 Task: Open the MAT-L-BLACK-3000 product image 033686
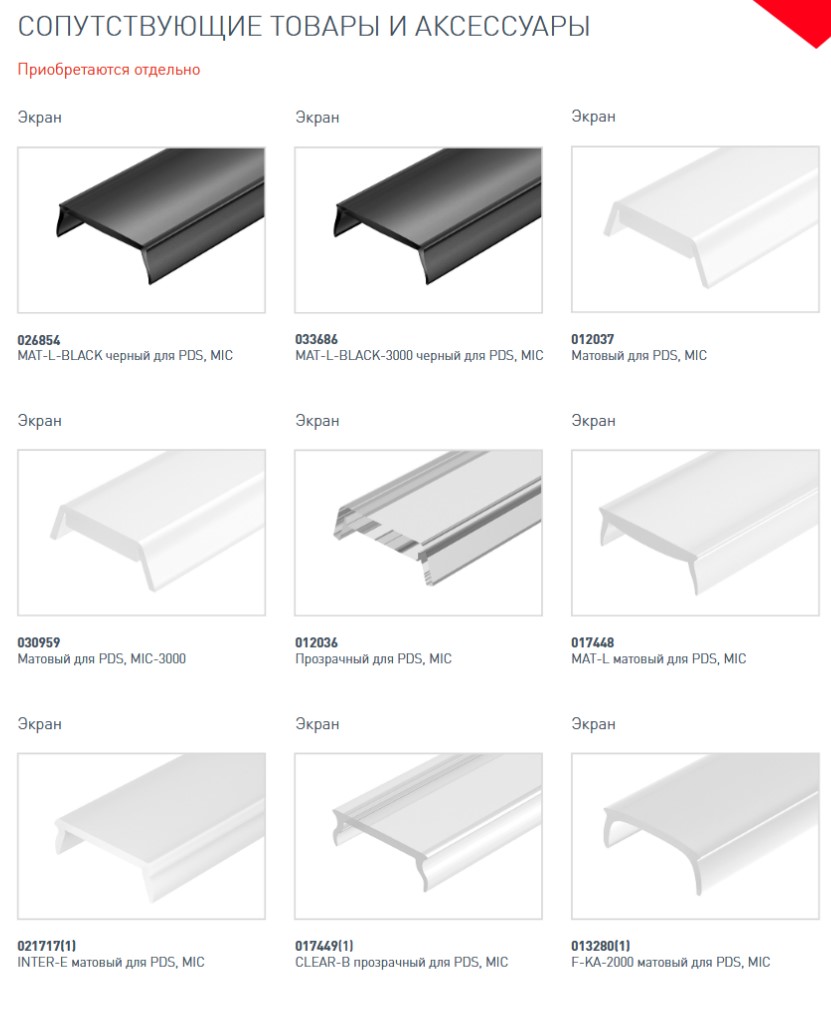tap(418, 230)
